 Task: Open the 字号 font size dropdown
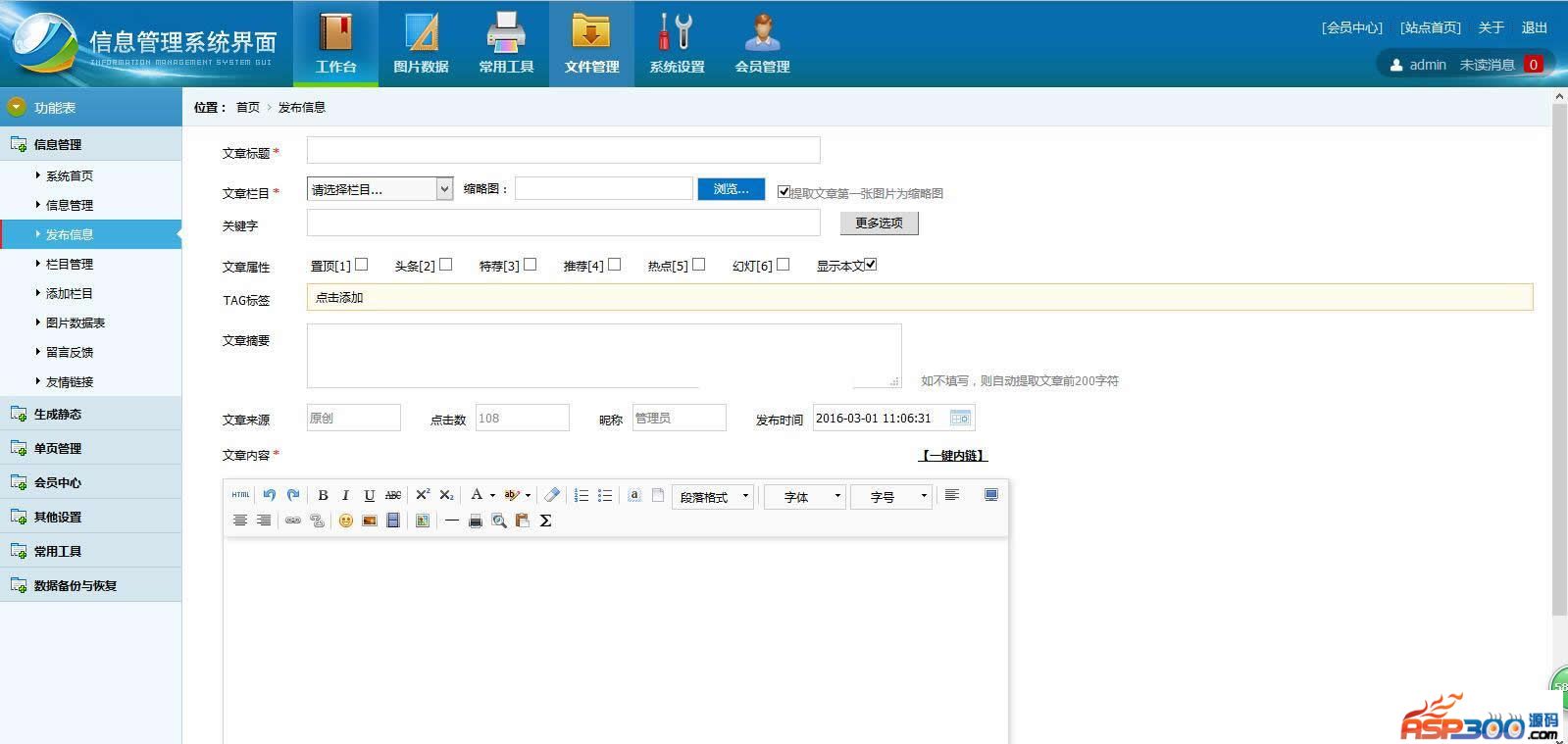point(890,497)
